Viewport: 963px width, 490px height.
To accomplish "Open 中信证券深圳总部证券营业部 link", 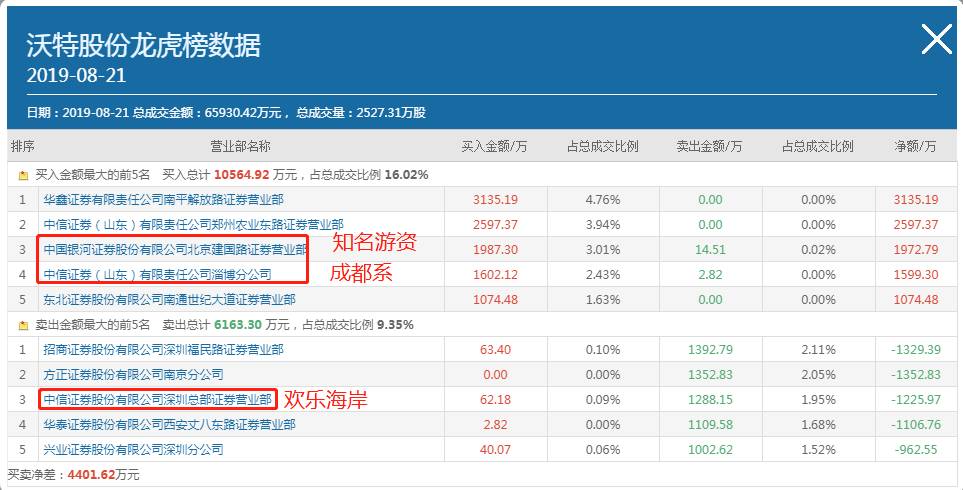I will tap(157, 399).
